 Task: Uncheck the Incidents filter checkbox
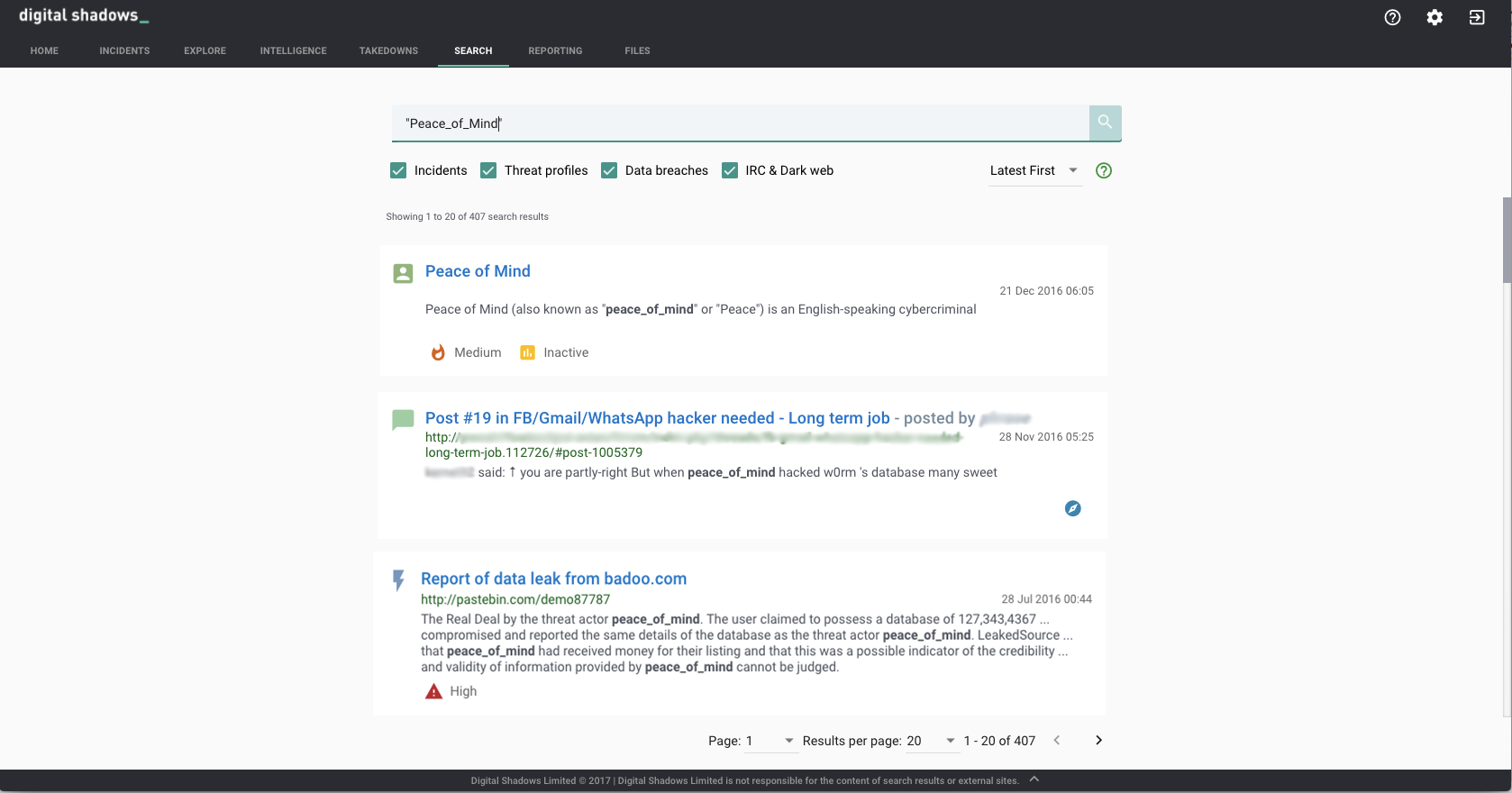click(x=398, y=170)
